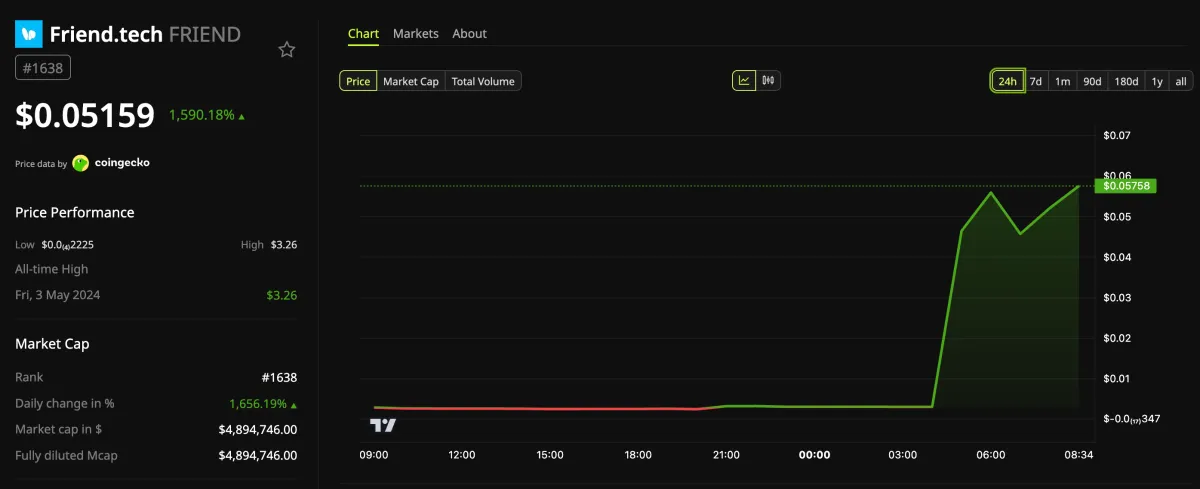Select the Total Volume chart mode
1200x489 pixels.
click(x=483, y=81)
